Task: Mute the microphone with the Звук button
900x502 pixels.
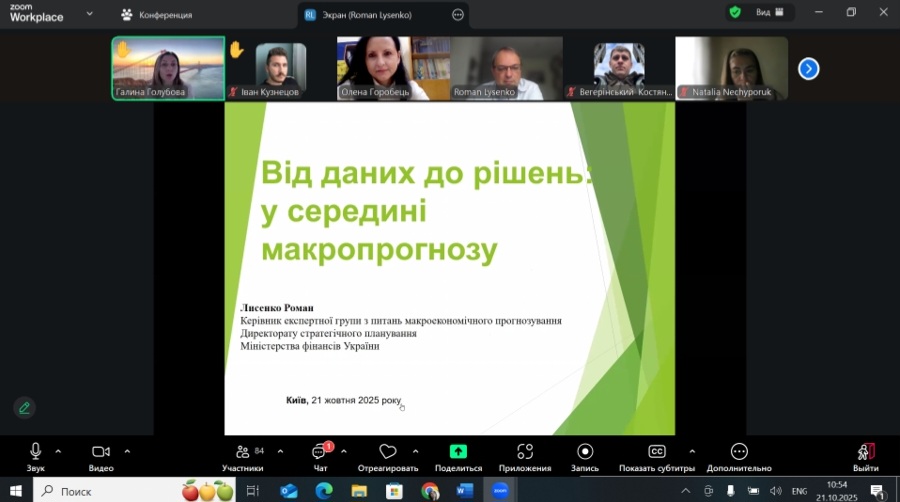Action: pyautogui.click(x=36, y=452)
